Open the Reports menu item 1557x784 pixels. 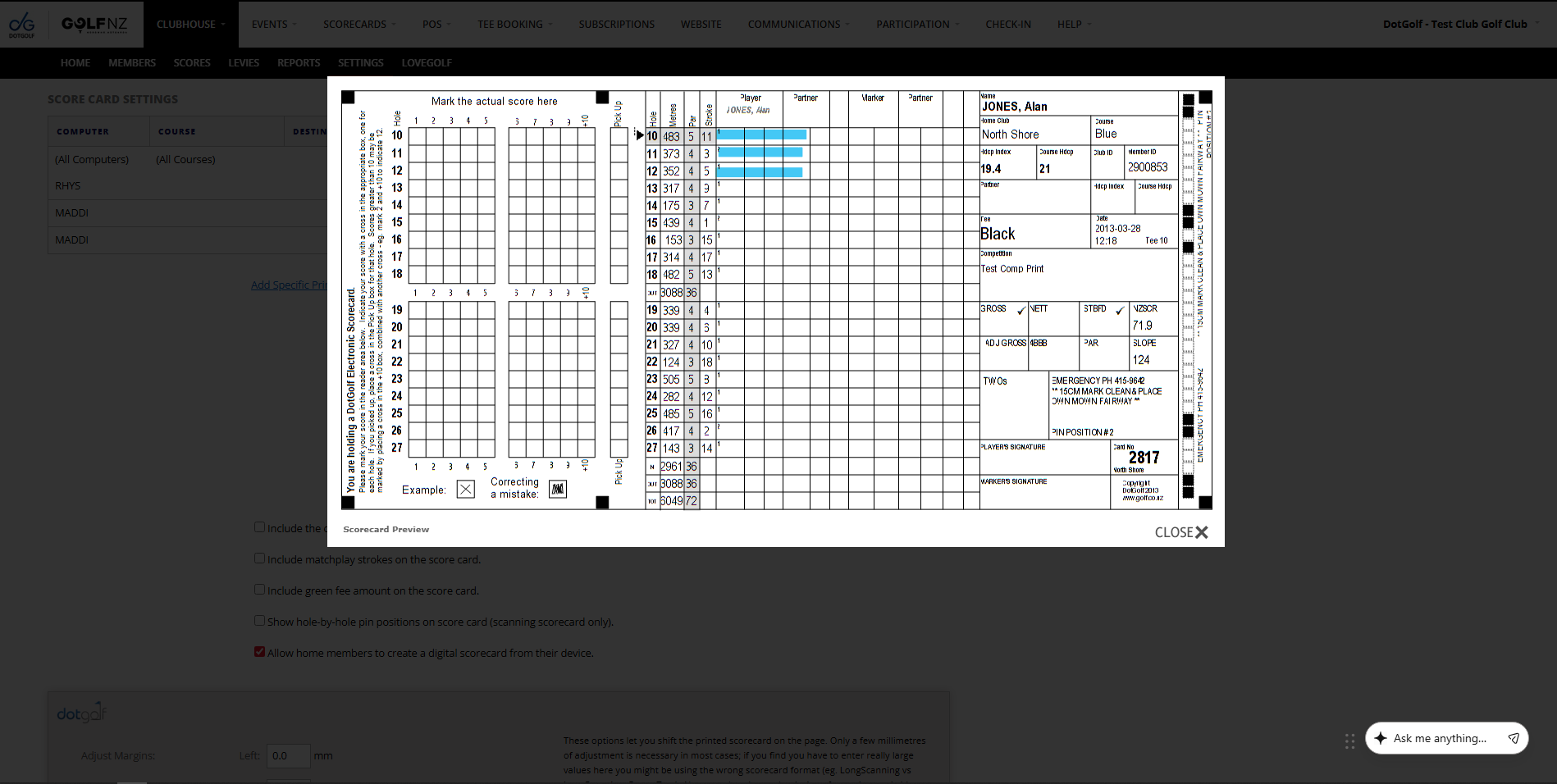(x=299, y=63)
